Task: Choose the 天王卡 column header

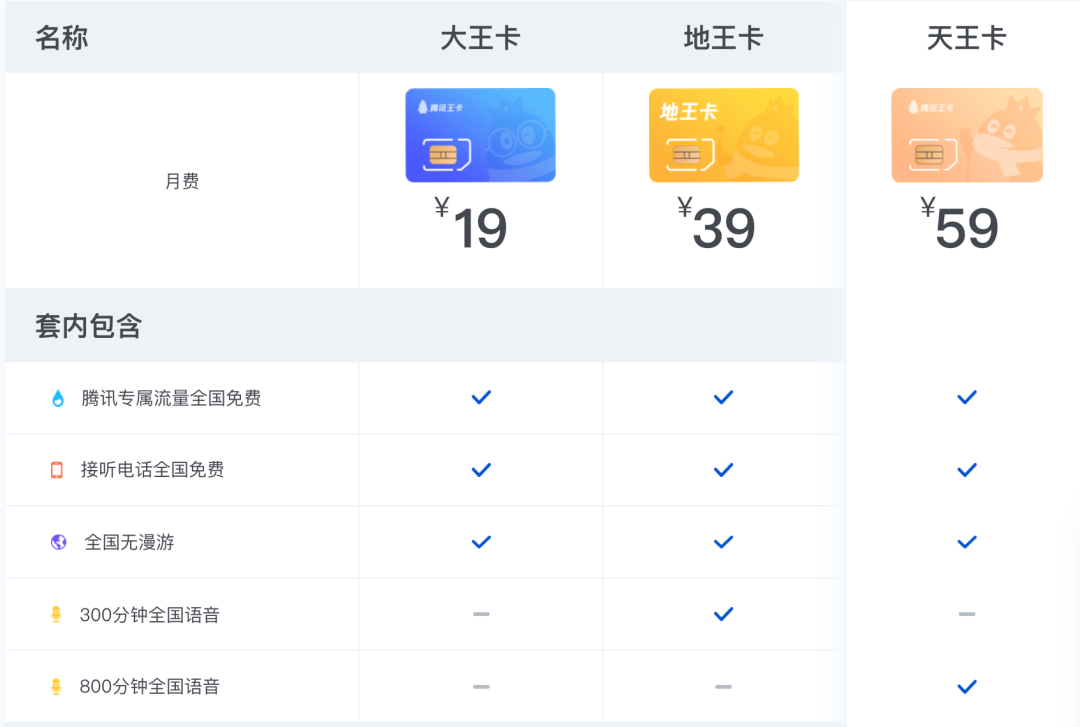Action: [966, 38]
